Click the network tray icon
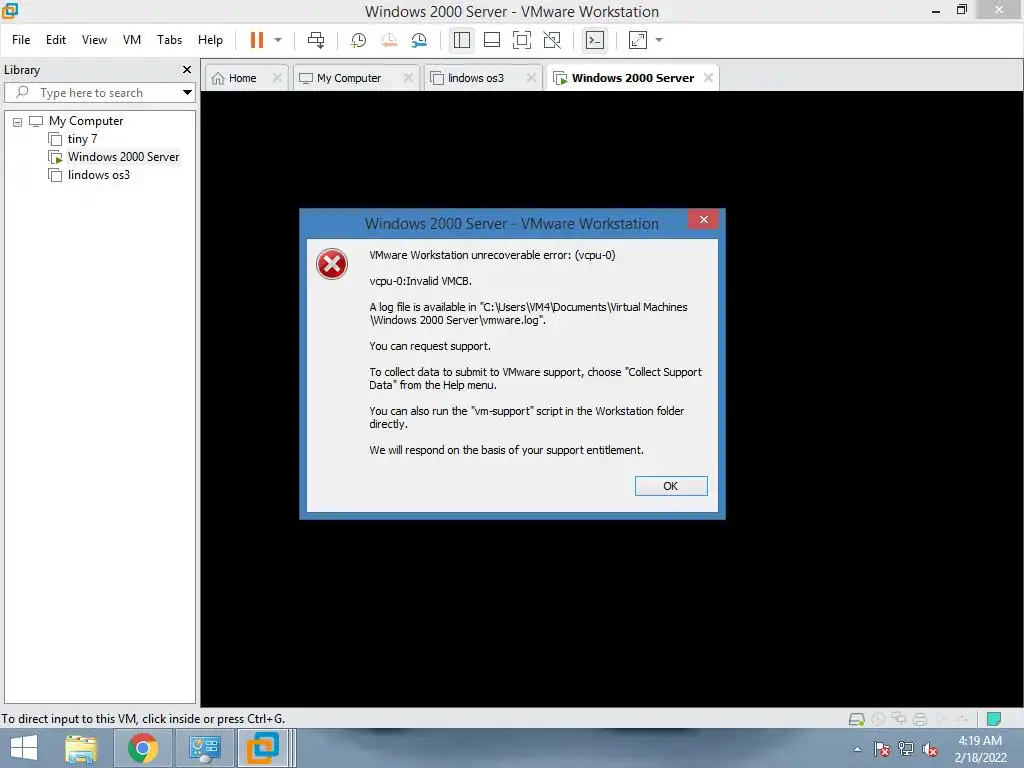The height and width of the screenshot is (768, 1024). (x=906, y=749)
